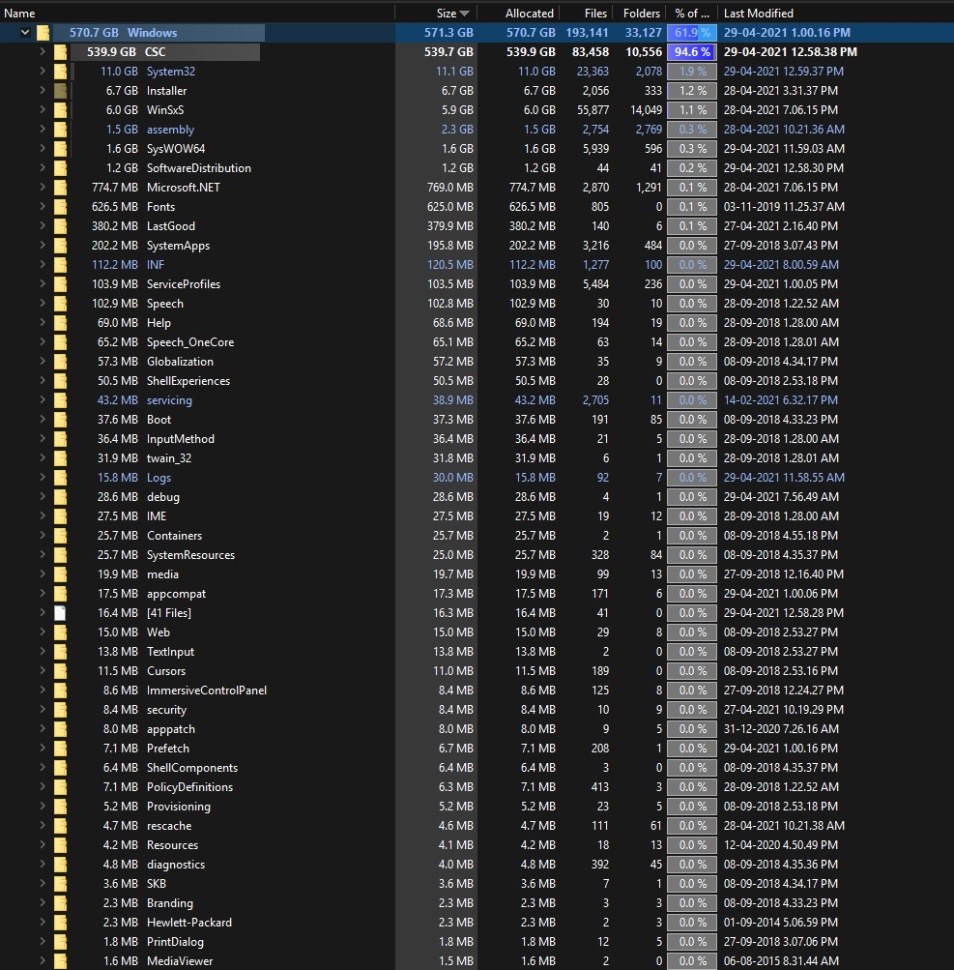
Task: Expand the SoftwareDistribution folder node
Action: pyautogui.click(x=42, y=168)
